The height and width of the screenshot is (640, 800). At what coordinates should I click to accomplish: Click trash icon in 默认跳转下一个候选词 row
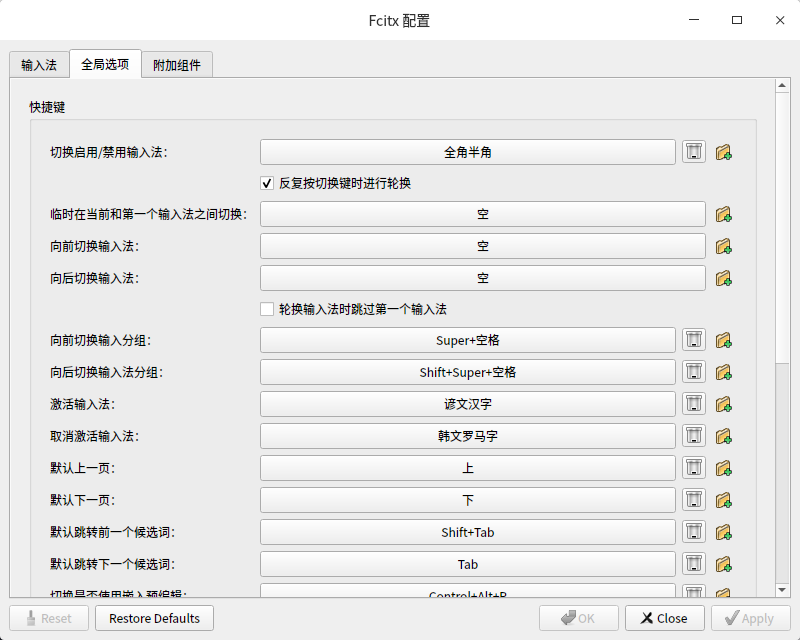(694, 564)
